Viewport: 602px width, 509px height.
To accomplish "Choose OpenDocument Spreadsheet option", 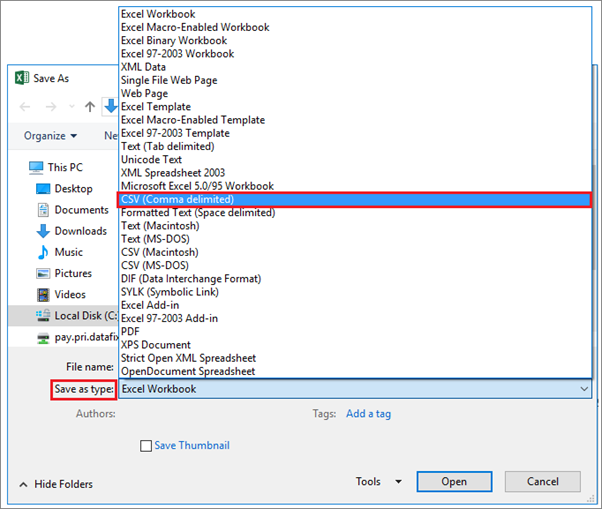I will click(x=355, y=372).
